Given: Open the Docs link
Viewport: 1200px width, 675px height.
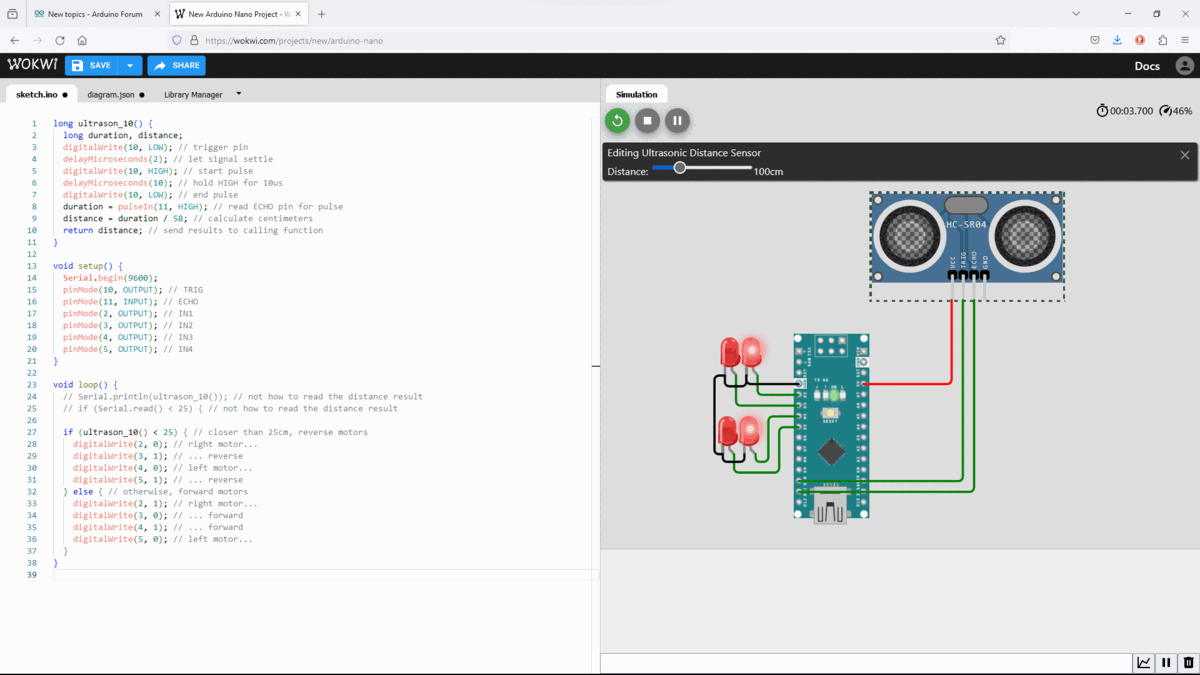Looking at the screenshot, I should coord(1147,64).
